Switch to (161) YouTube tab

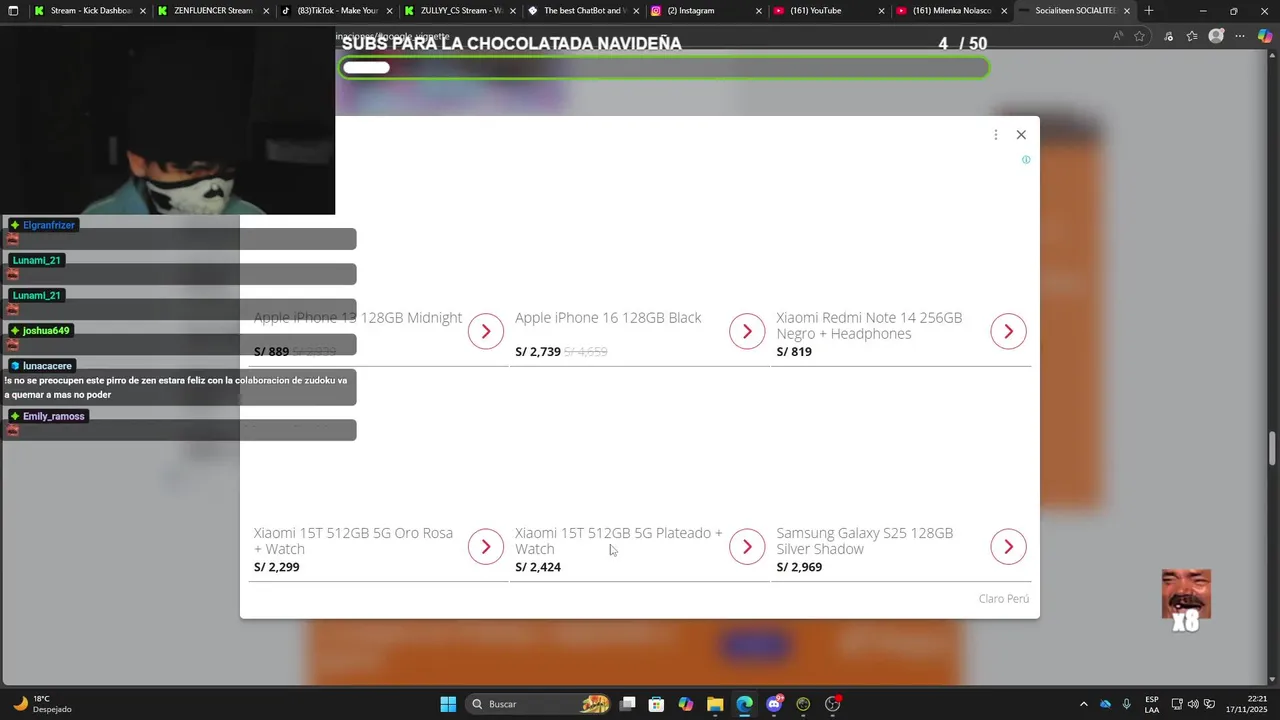tap(828, 11)
